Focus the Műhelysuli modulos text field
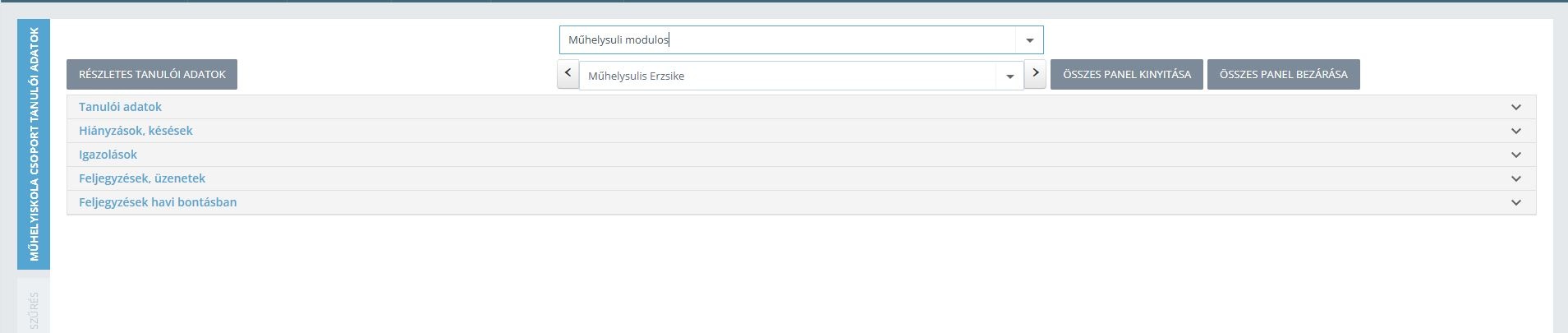The width and height of the screenshot is (1568, 333). 789,39
